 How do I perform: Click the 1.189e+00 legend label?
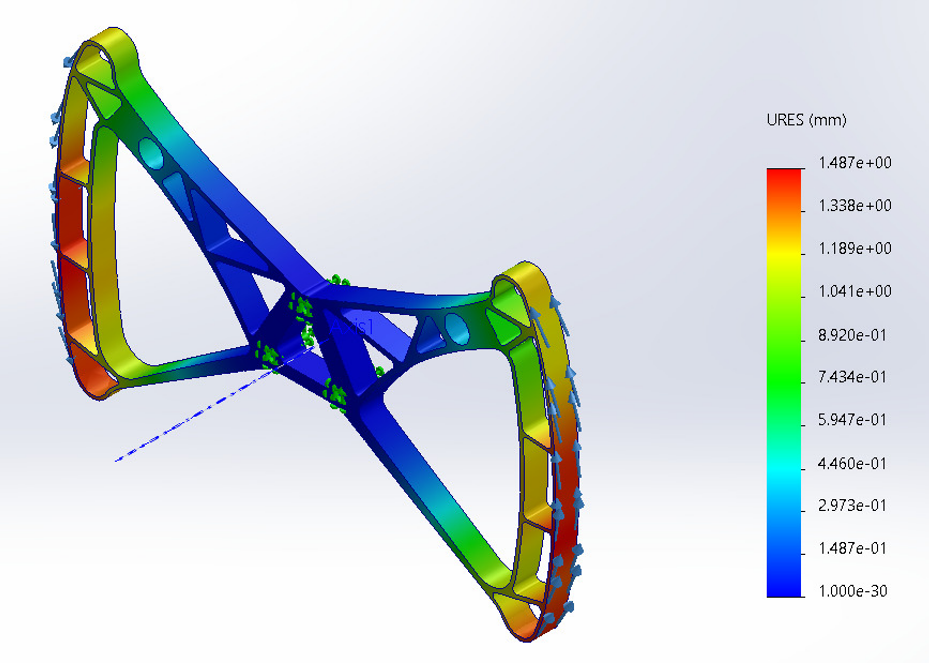(854, 249)
